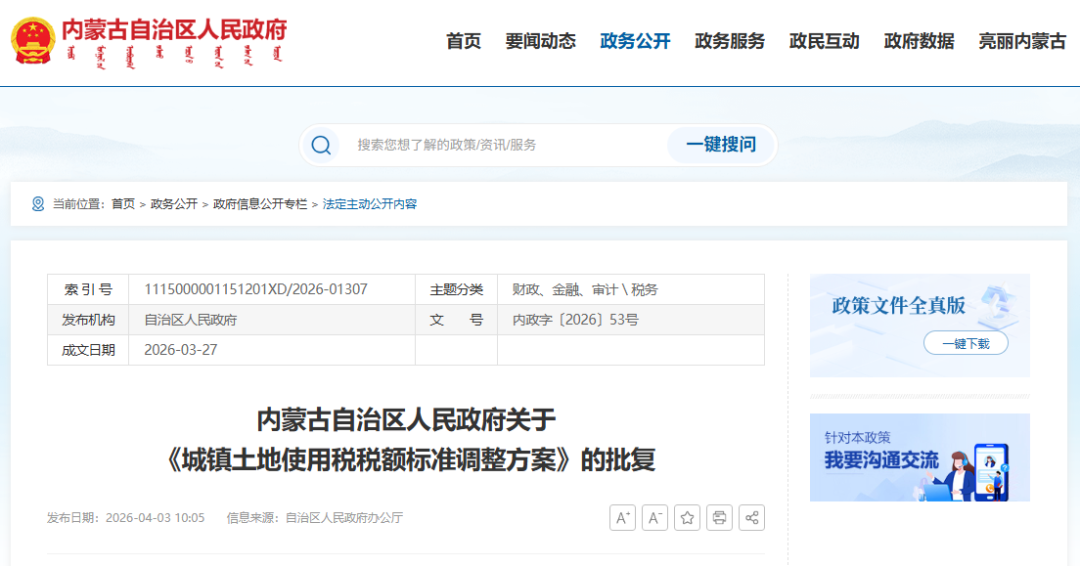The image size is (1080, 566).
Task: Decrease font size with A- icon
Action: coord(655,518)
